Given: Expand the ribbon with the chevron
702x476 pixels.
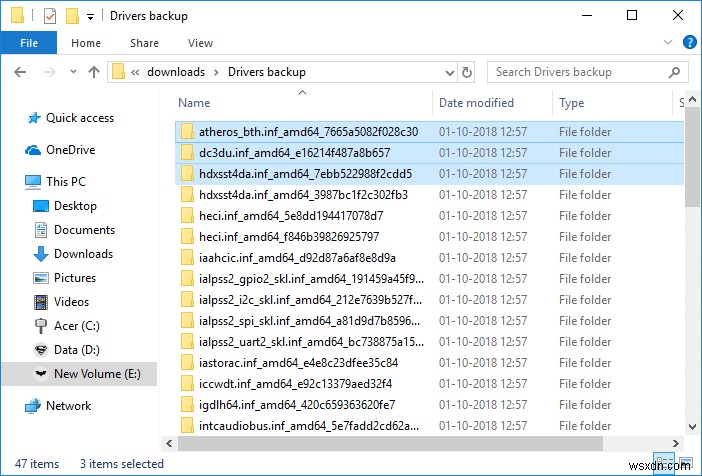Looking at the screenshot, I should click(668, 43).
